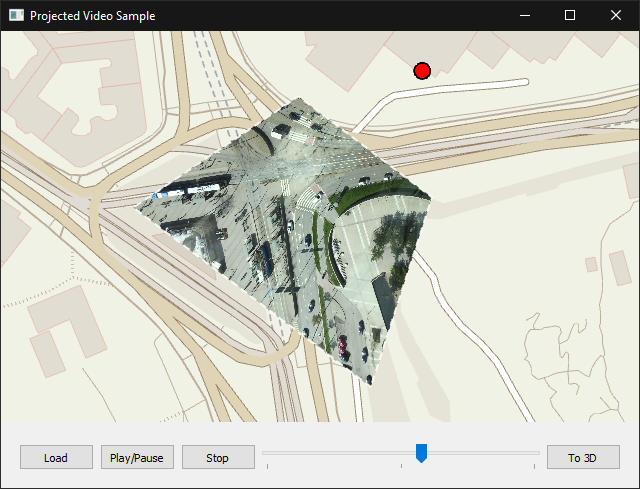The height and width of the screenshot is (489, 640).
Task: Toggle playback with Play/Pause button
Action: coord(137,458)
